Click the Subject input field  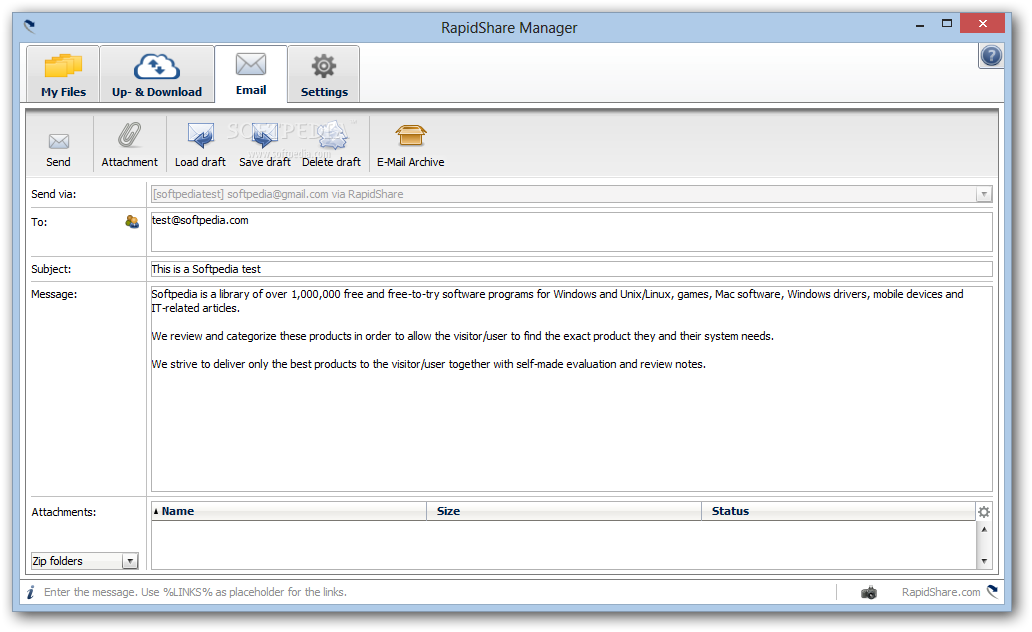click(571, 269)
